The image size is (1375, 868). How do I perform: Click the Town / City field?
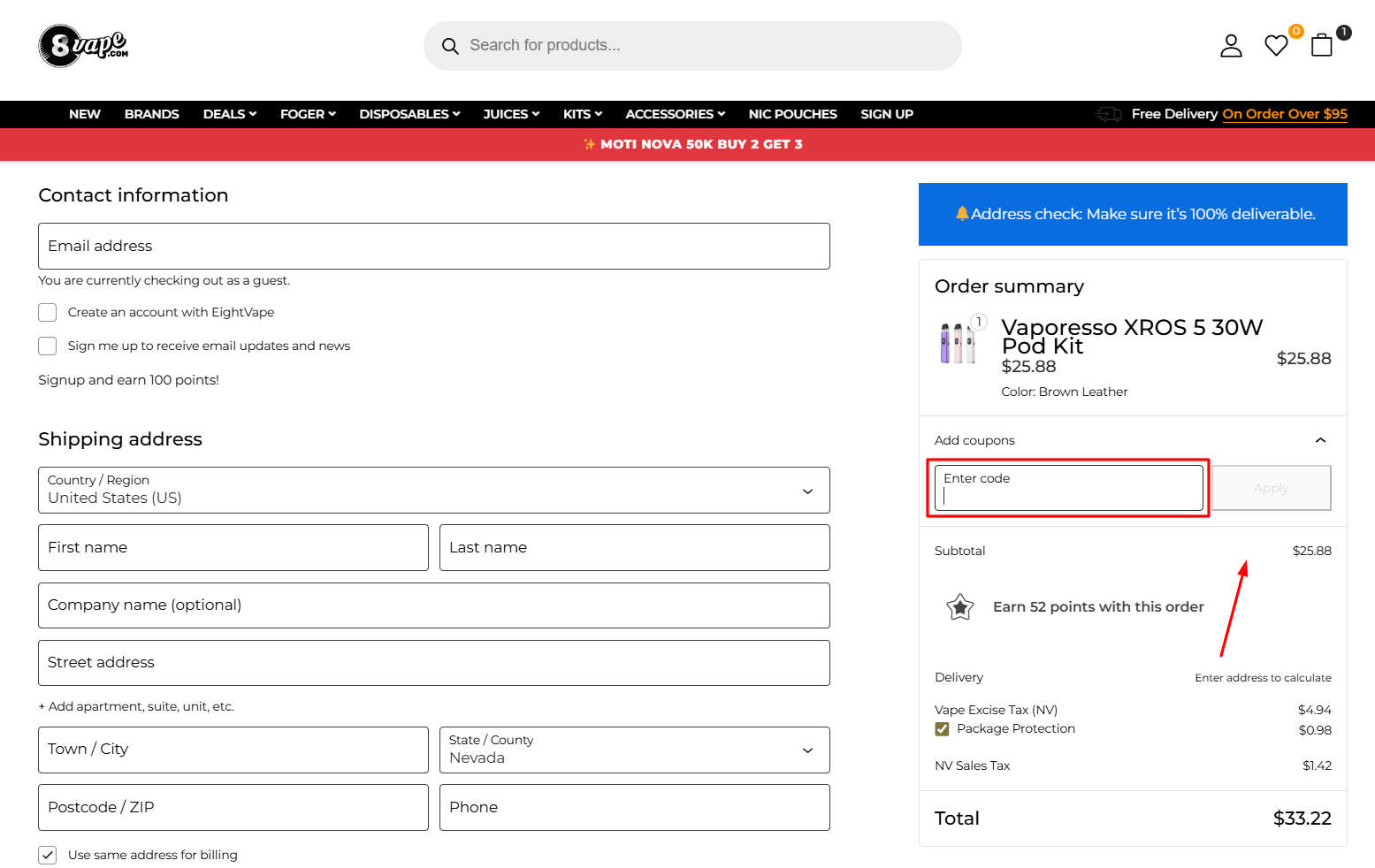[233, 750]
